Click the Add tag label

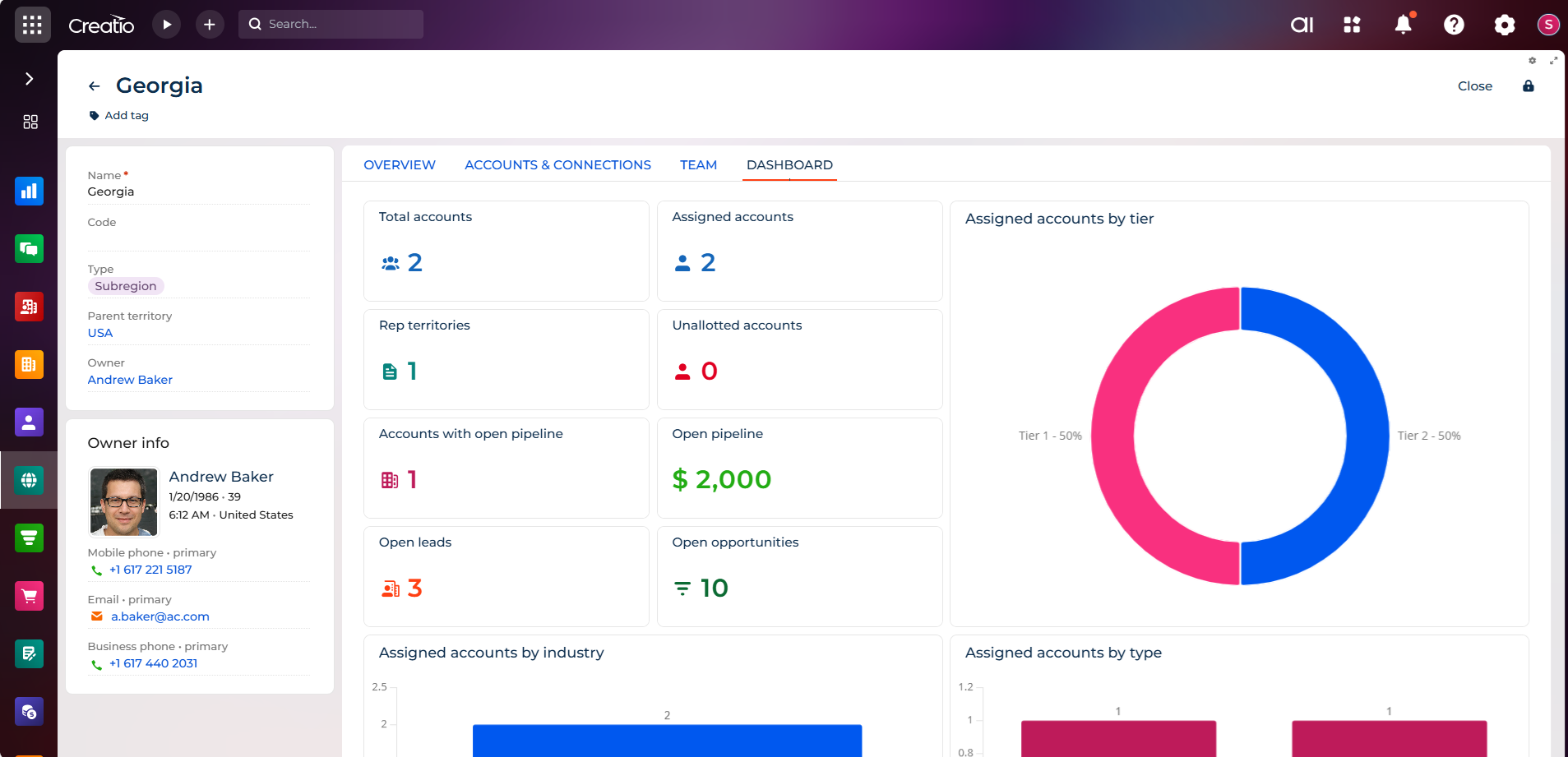point(127,115)
